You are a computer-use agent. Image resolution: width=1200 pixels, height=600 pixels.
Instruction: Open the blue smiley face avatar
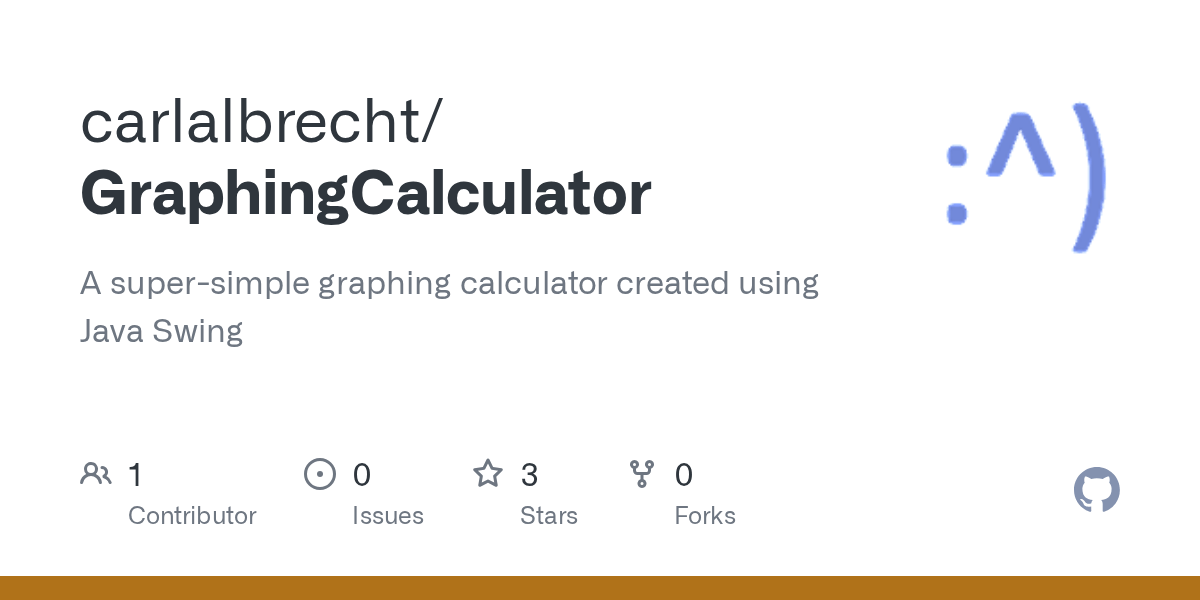1026,176
